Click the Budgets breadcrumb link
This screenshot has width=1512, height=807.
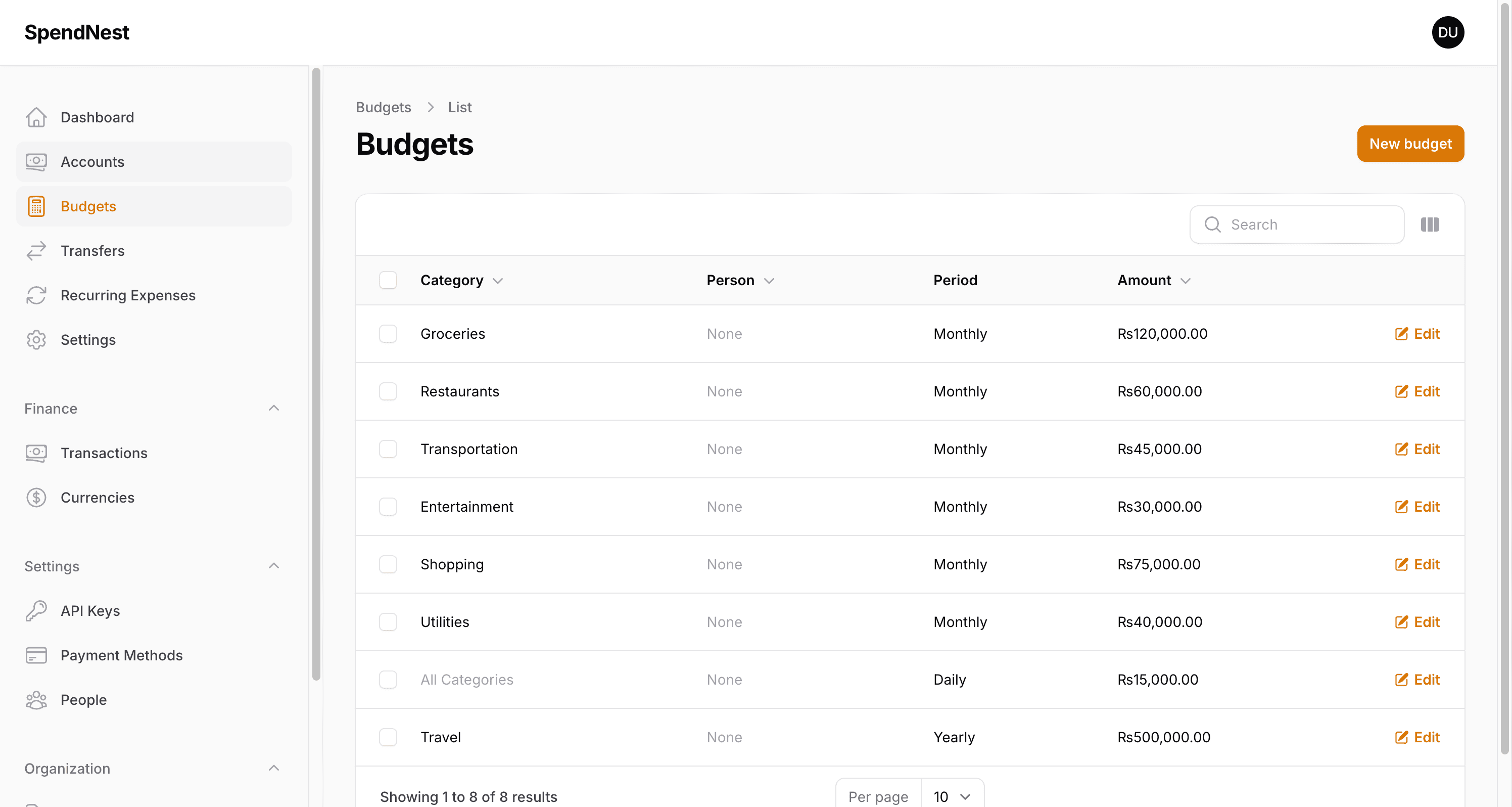click(x=383, y=108)
